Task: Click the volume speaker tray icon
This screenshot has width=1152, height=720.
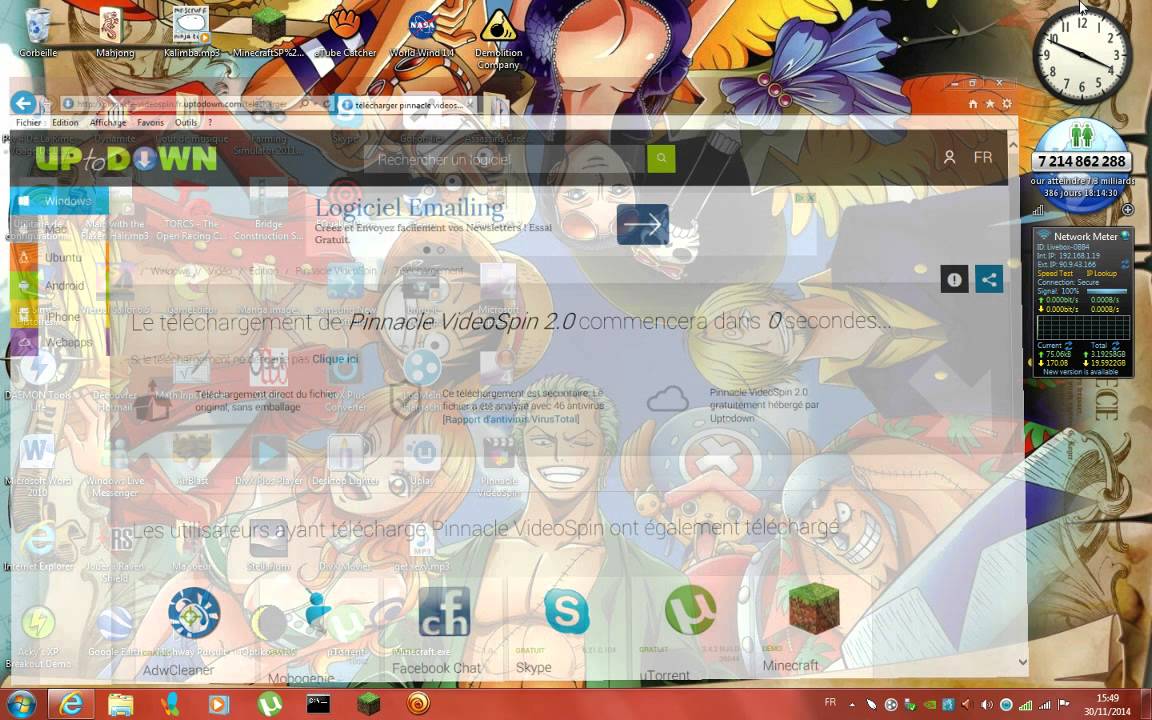Action: pyautogui.click(x=986, y=705)
